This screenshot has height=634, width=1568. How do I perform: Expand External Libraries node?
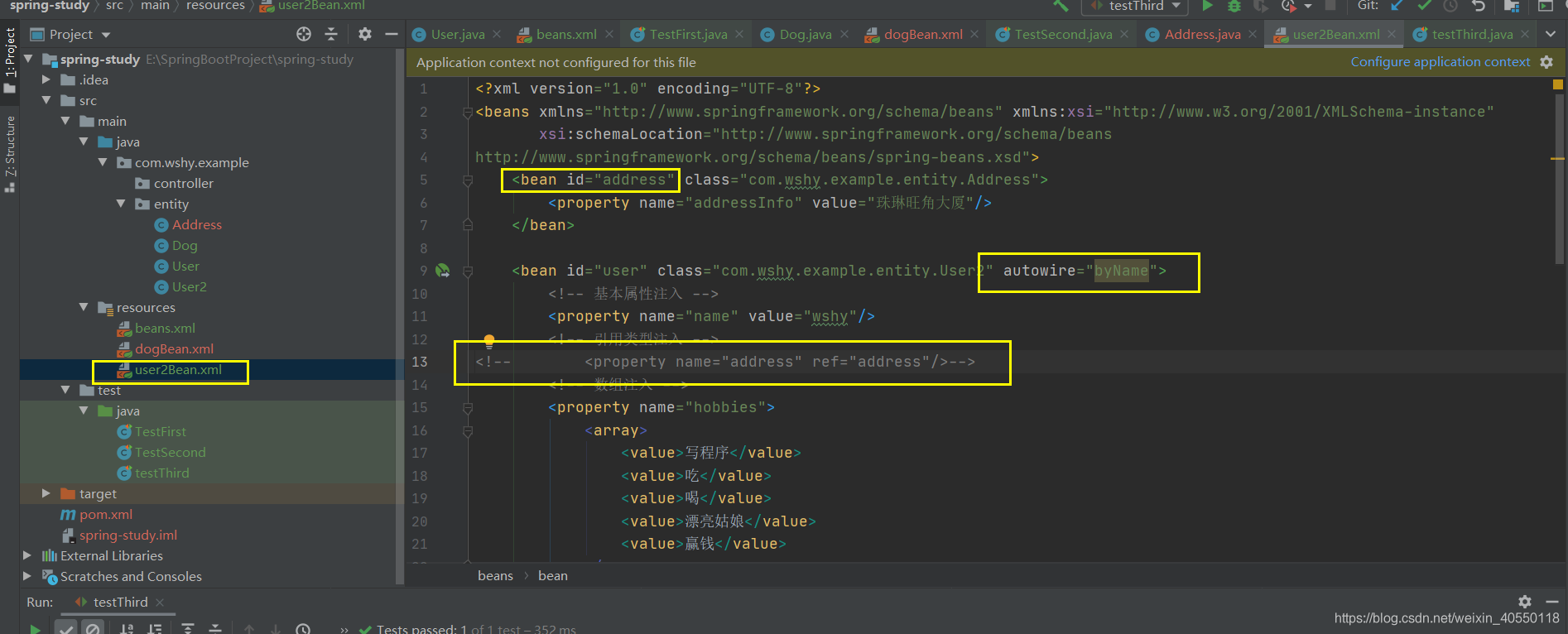click(x=27, y=556)
